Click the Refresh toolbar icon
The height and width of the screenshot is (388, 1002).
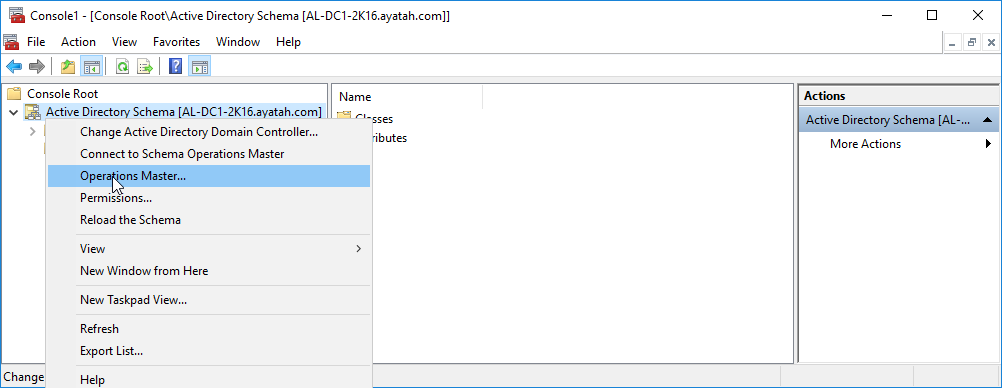pyautogui.click(x=122, y=66)
